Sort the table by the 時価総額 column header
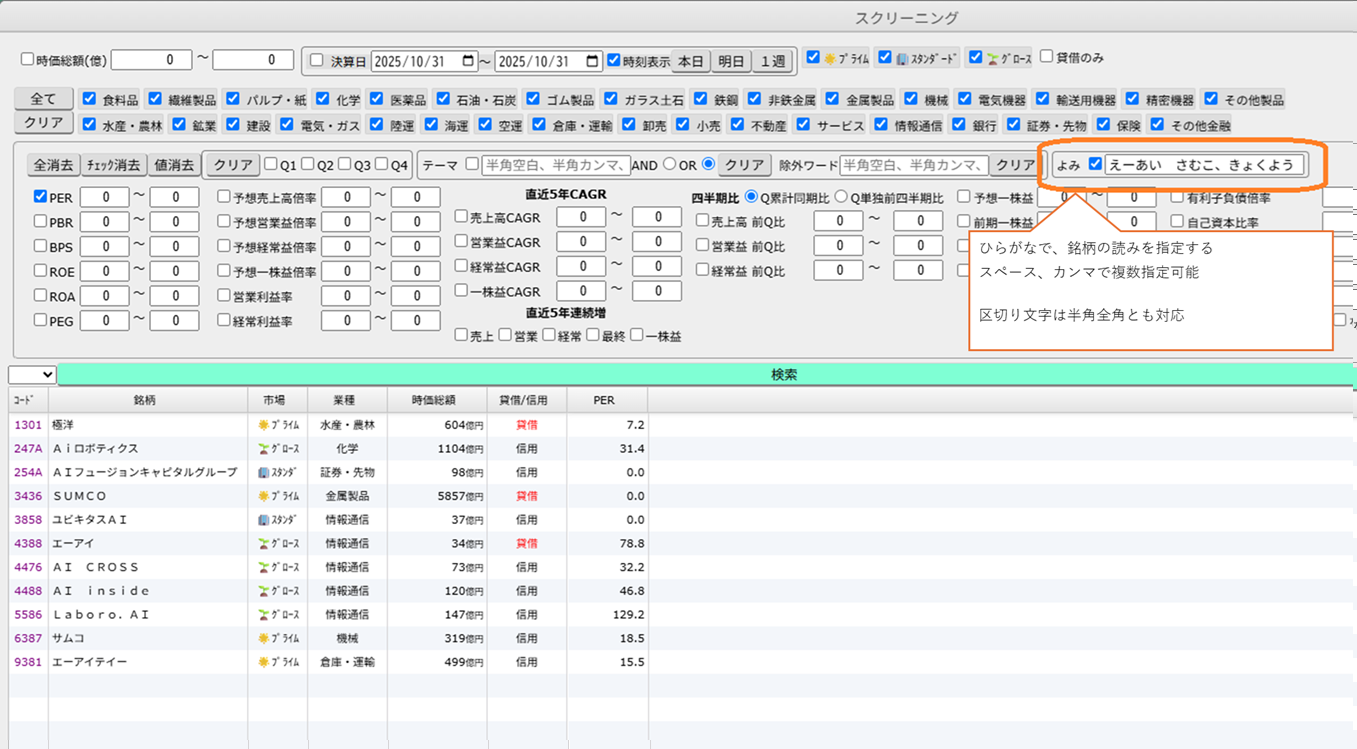This screenshot has height=749, width=1357. [436, 400]
